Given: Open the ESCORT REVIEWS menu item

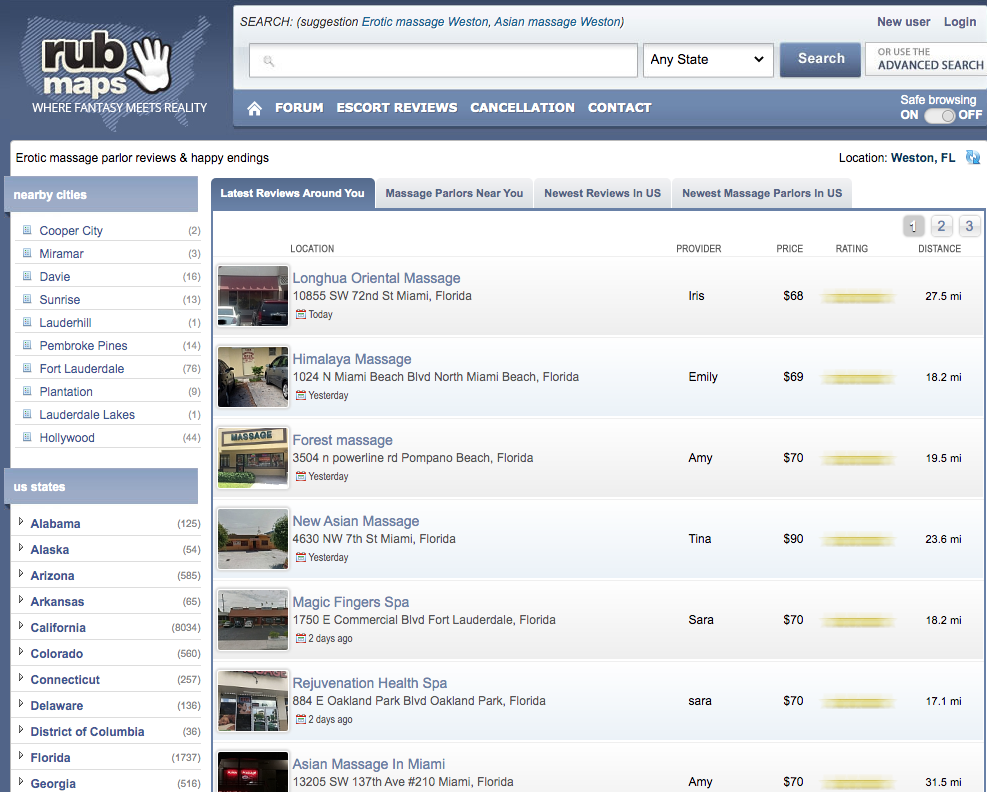Looking at the screenshot, I should [397, 108].
